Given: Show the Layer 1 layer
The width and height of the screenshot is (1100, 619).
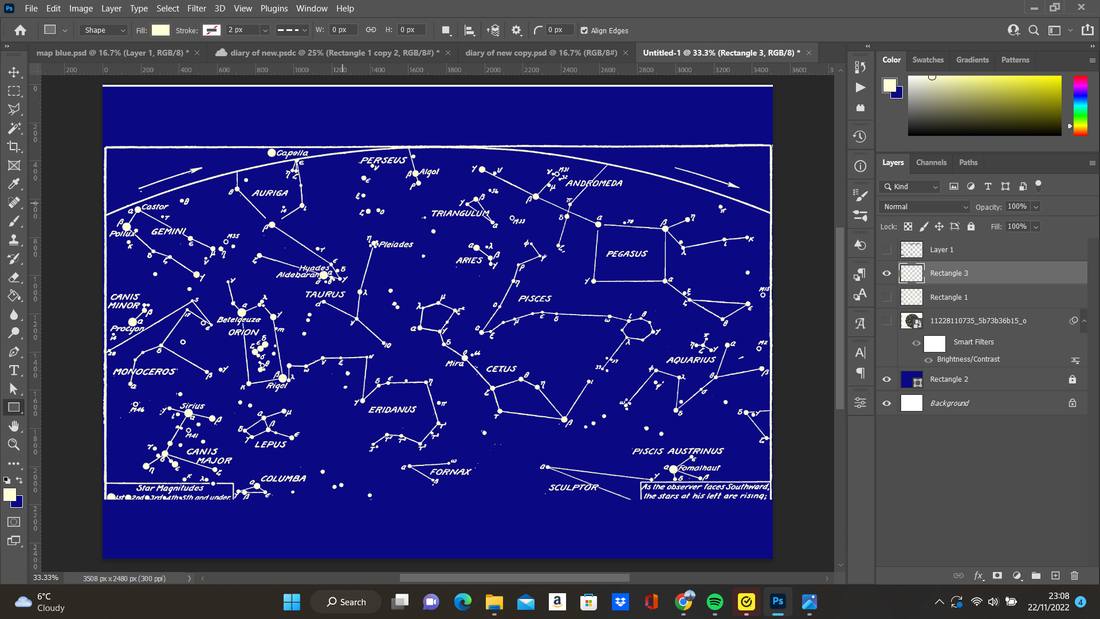Looking at the screenshot, I should coord(887,249).
